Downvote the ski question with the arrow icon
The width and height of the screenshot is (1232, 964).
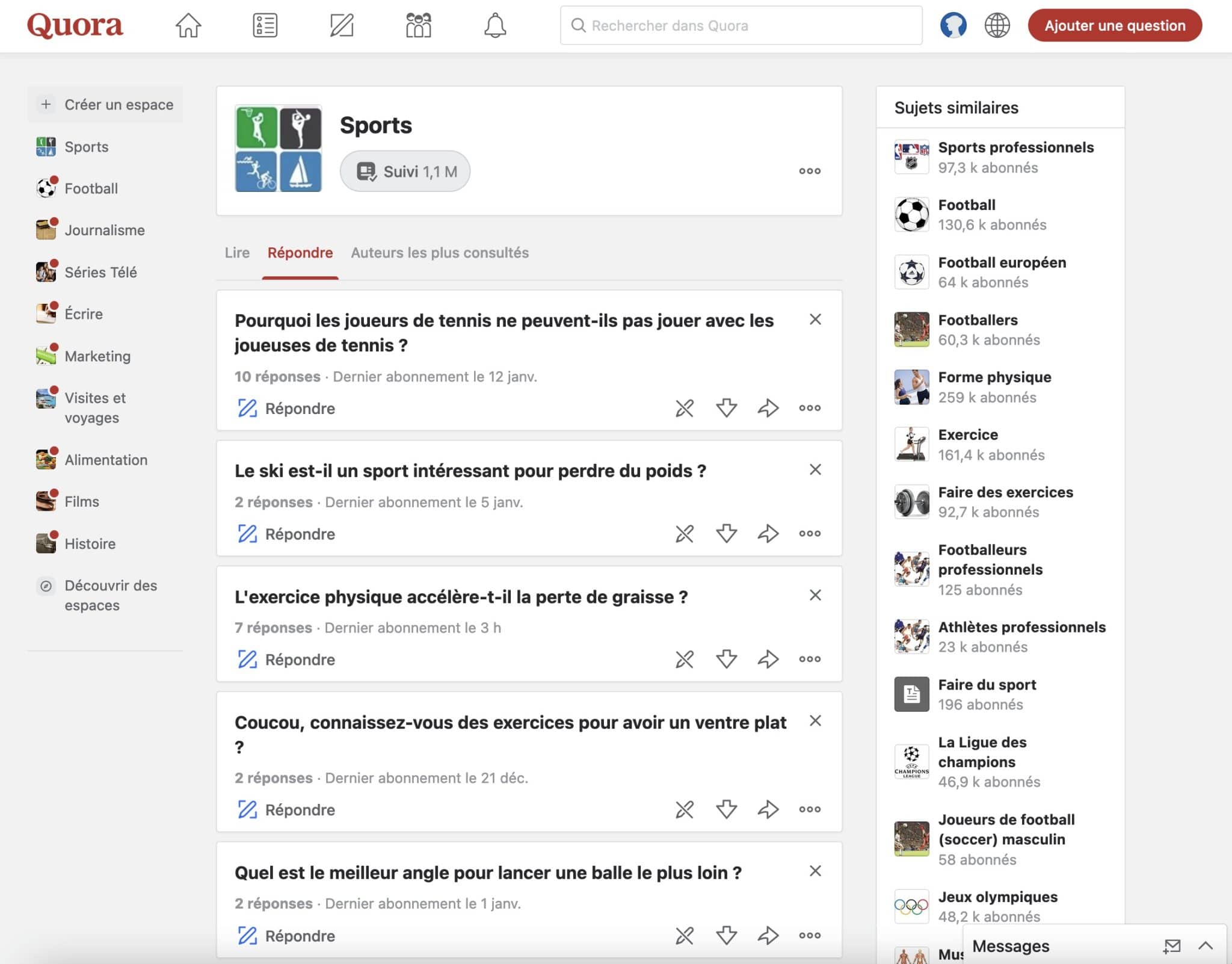pos(726,533)
